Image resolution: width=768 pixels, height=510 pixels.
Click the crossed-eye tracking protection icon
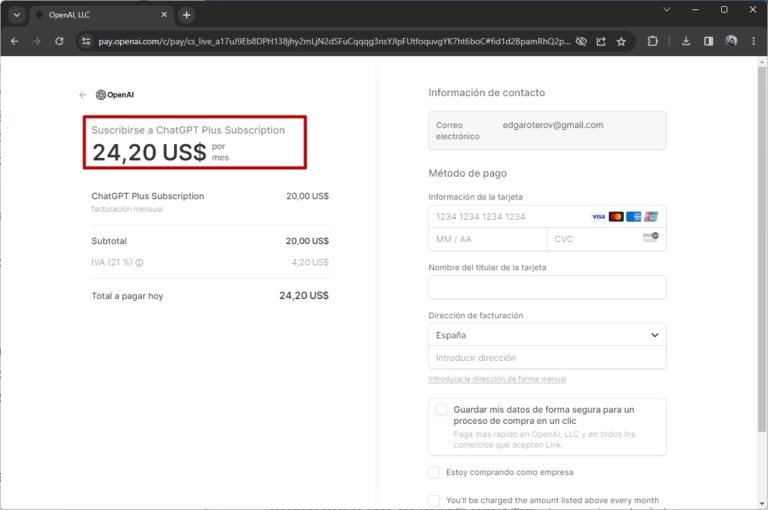pyautogui.click(x=581, y=42)
